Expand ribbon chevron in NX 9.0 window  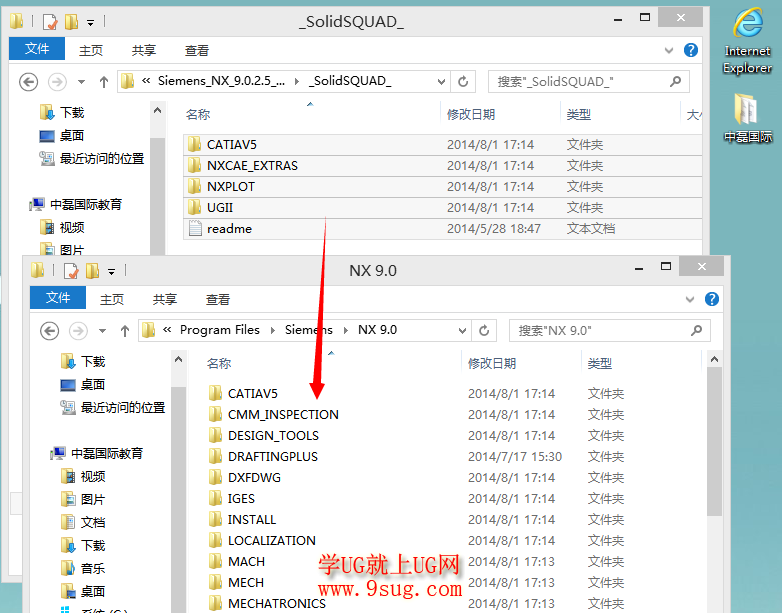click(690, 299)
